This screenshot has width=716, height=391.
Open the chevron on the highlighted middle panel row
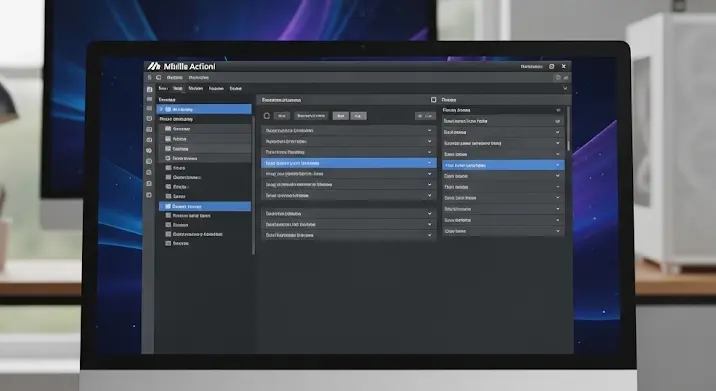pos(429,163)
